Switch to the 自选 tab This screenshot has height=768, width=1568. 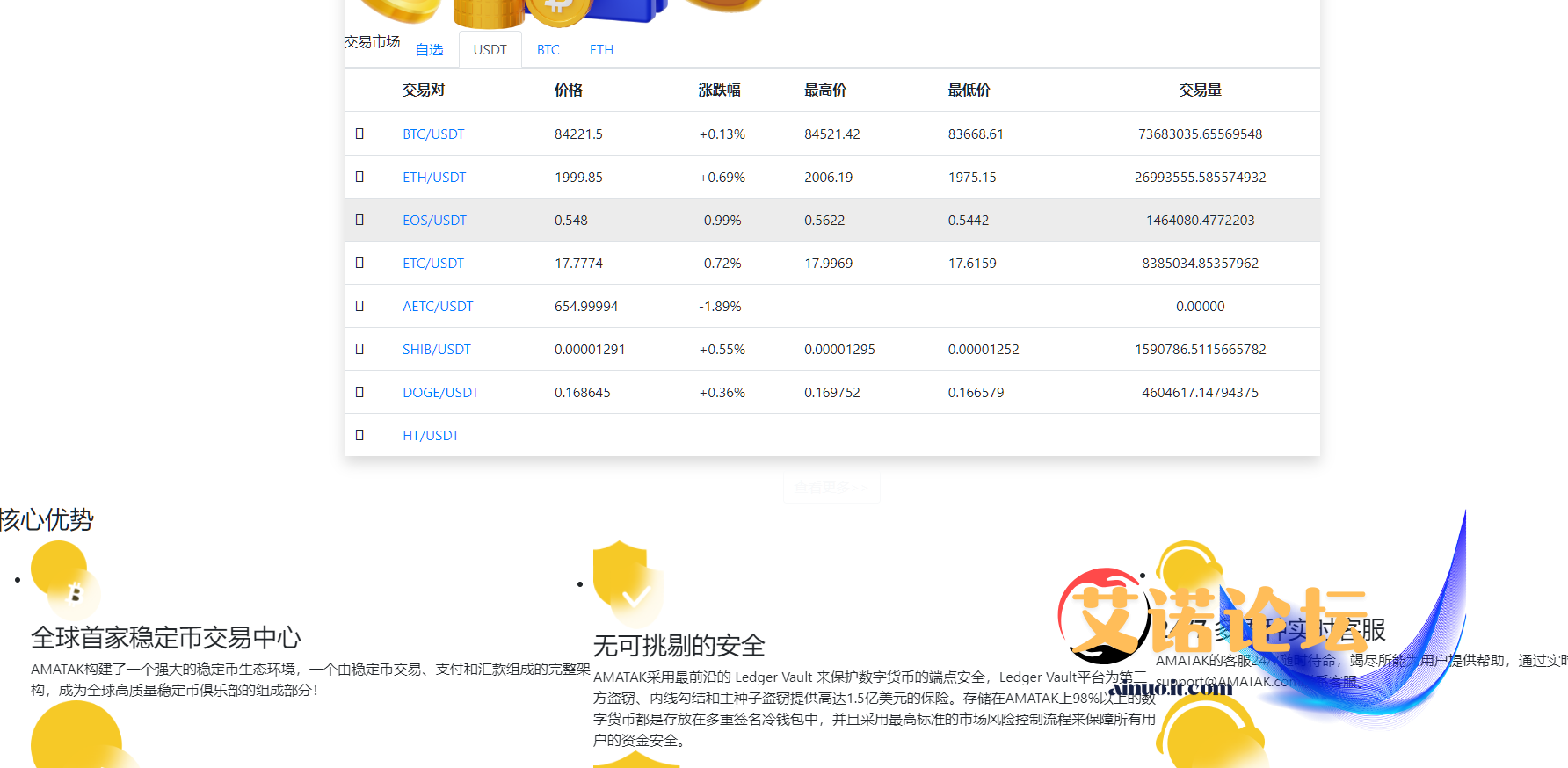click(x=430, y=50)
